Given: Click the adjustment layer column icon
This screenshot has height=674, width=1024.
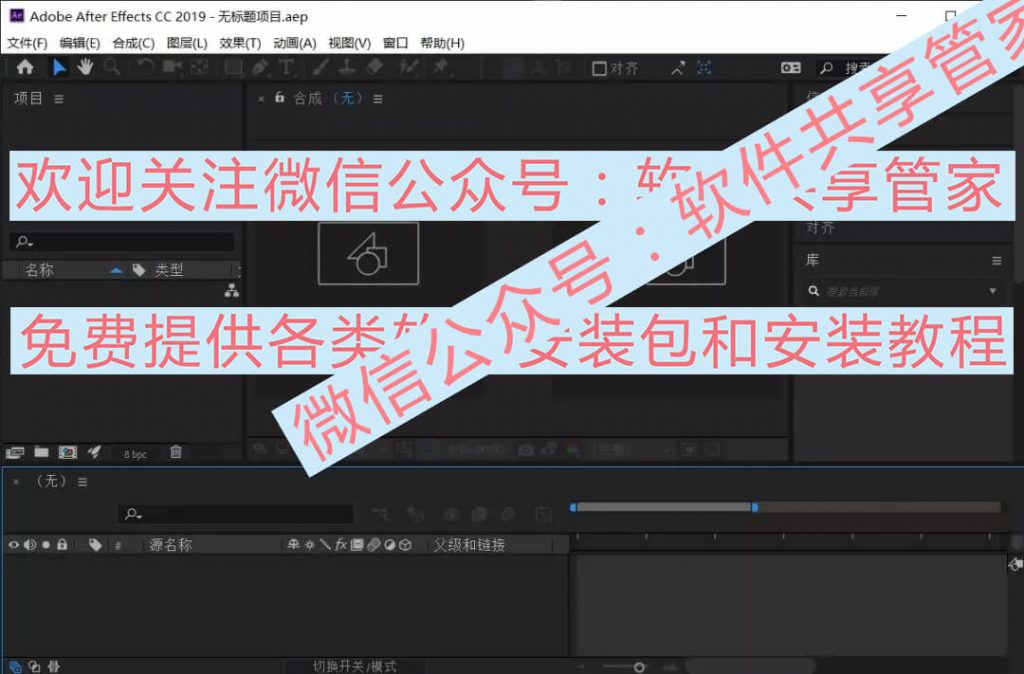Looking at the screenshot, I should coord(389,545).
